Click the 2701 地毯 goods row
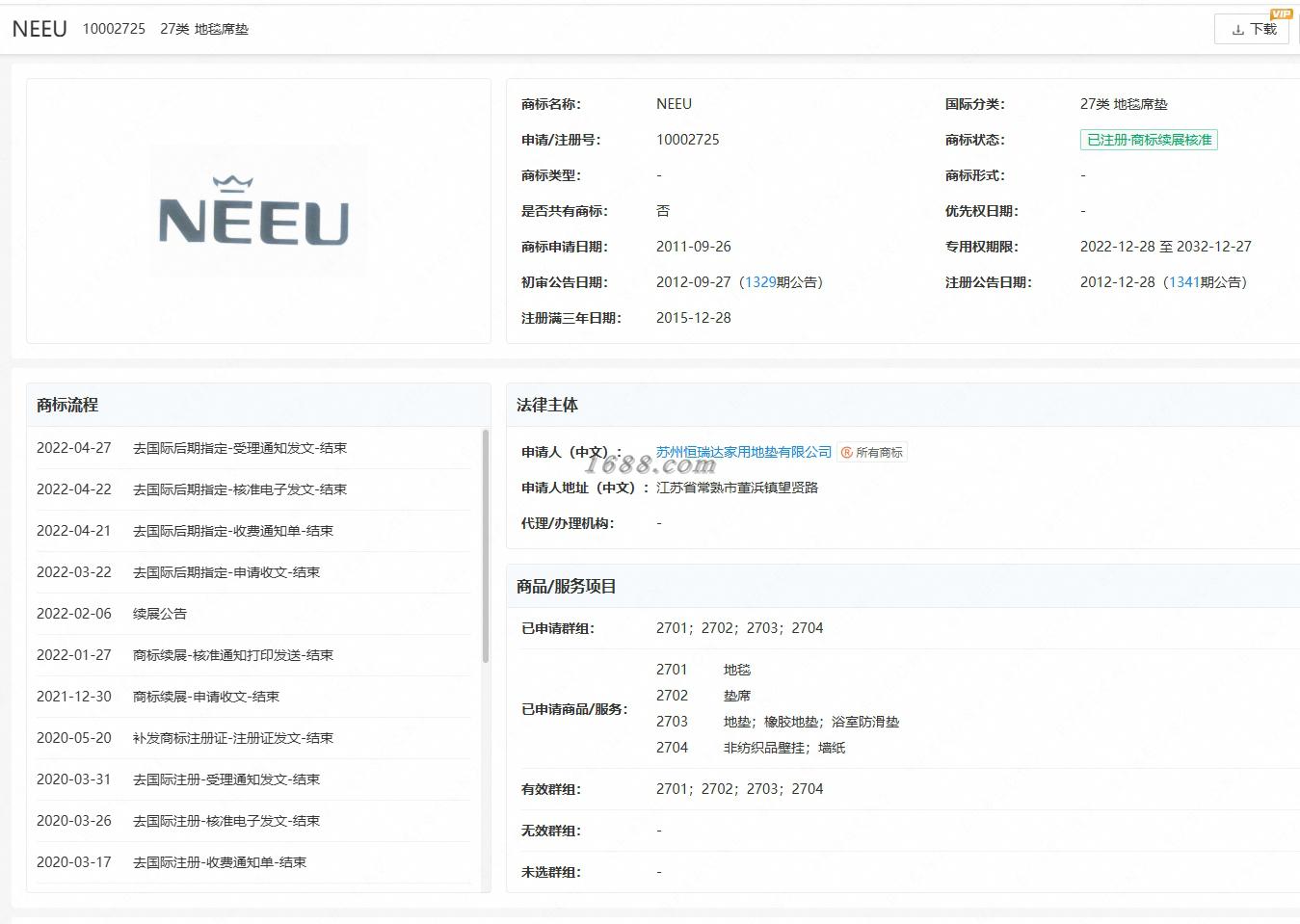This screenshot has height=924, width=1300. [703, 670]
